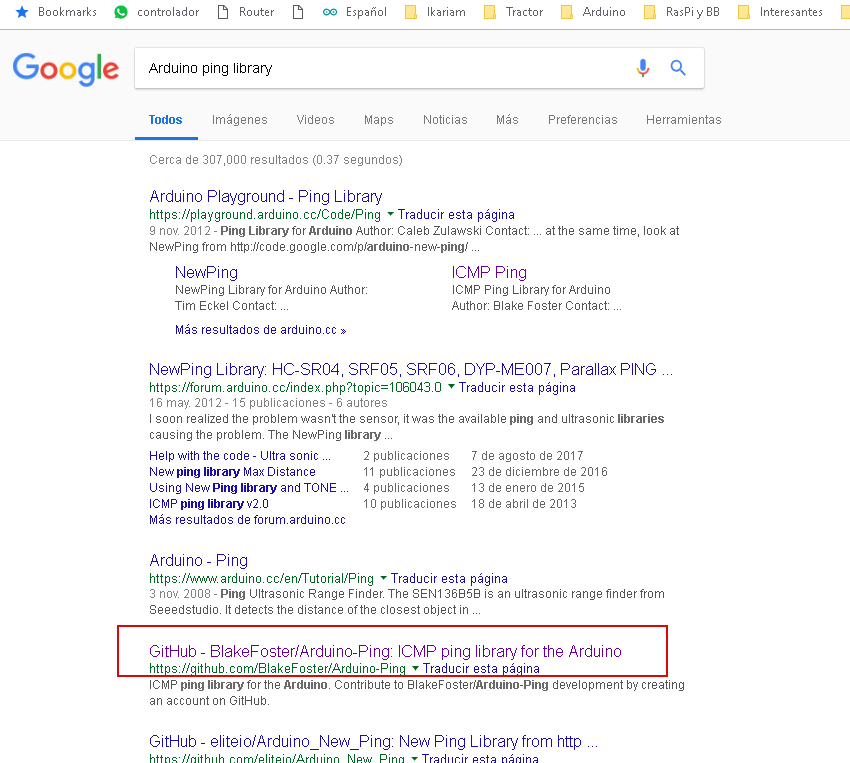Image resolution: width=850 pixels, height=763 pixels.
Task: Click '23 de diciembre de 2016' date
Action: [x=539, y=471]
